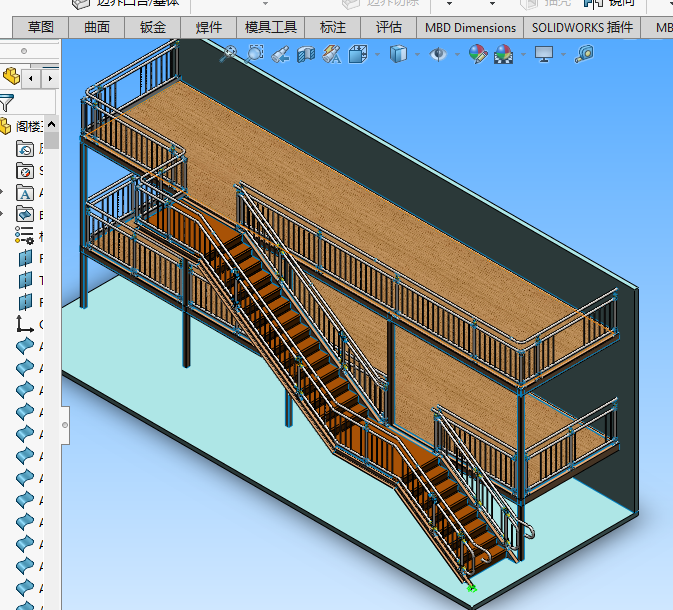Click the Display Style cube icon
The image size is (673, 610).
(397, 54)
